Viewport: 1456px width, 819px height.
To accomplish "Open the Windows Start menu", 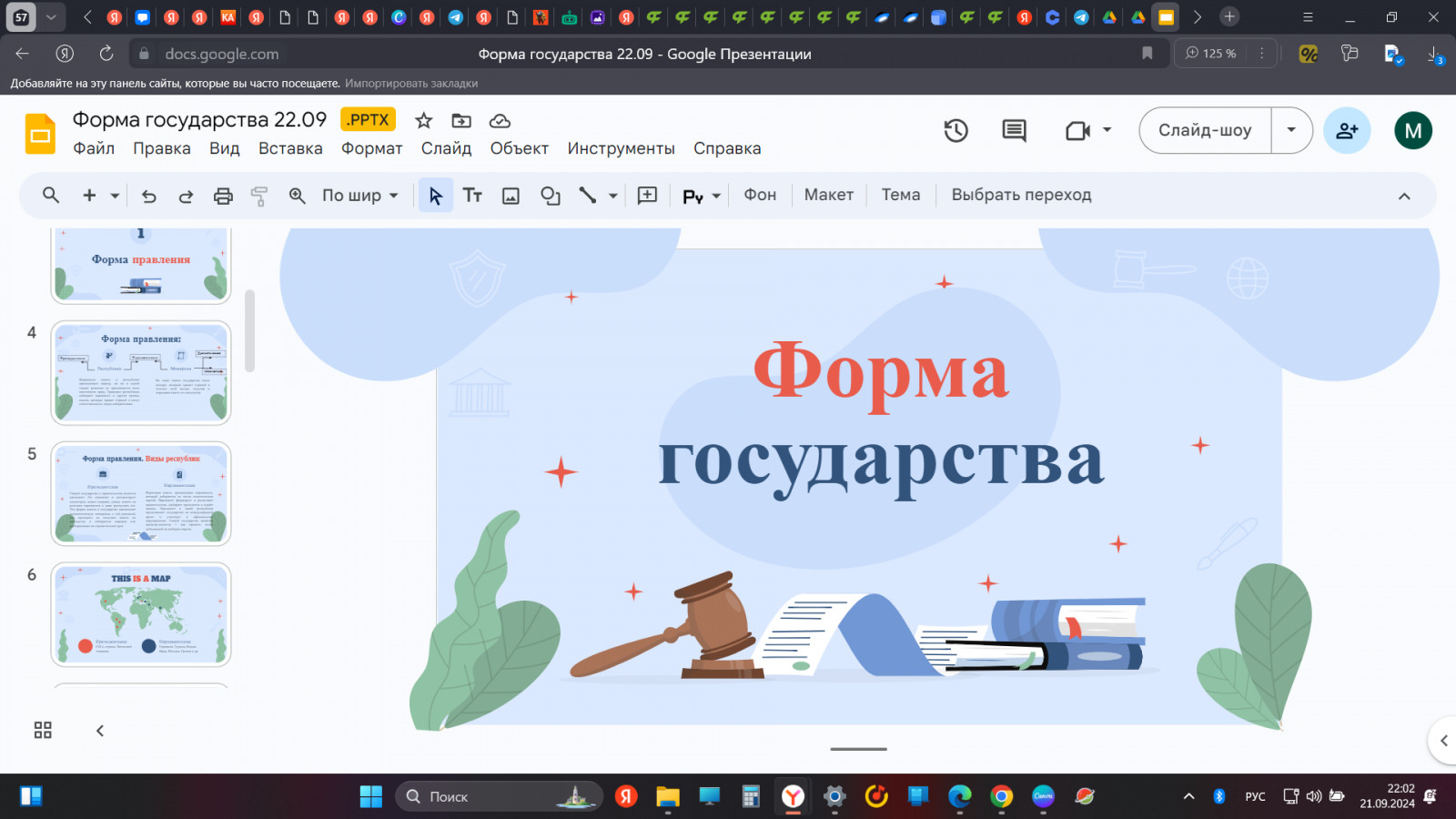I will [x=371, y=796].
